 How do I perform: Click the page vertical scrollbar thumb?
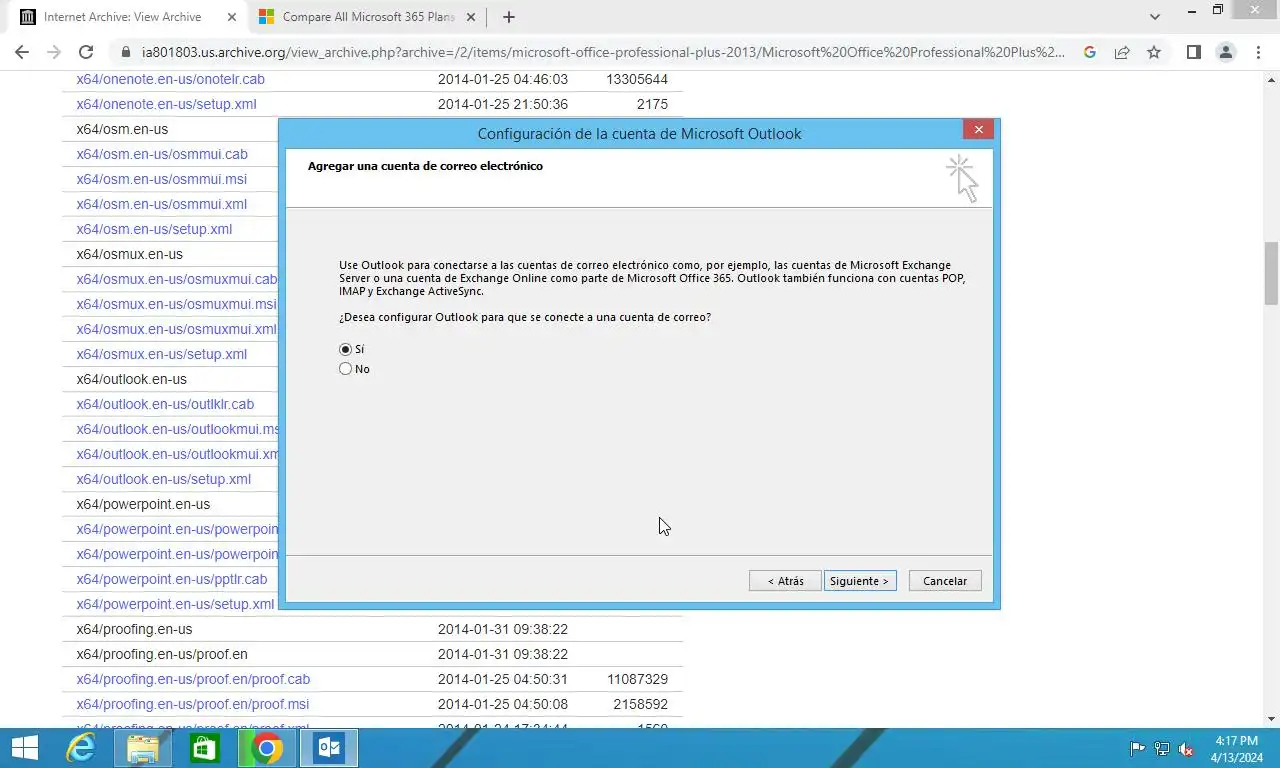(1271, 273)
